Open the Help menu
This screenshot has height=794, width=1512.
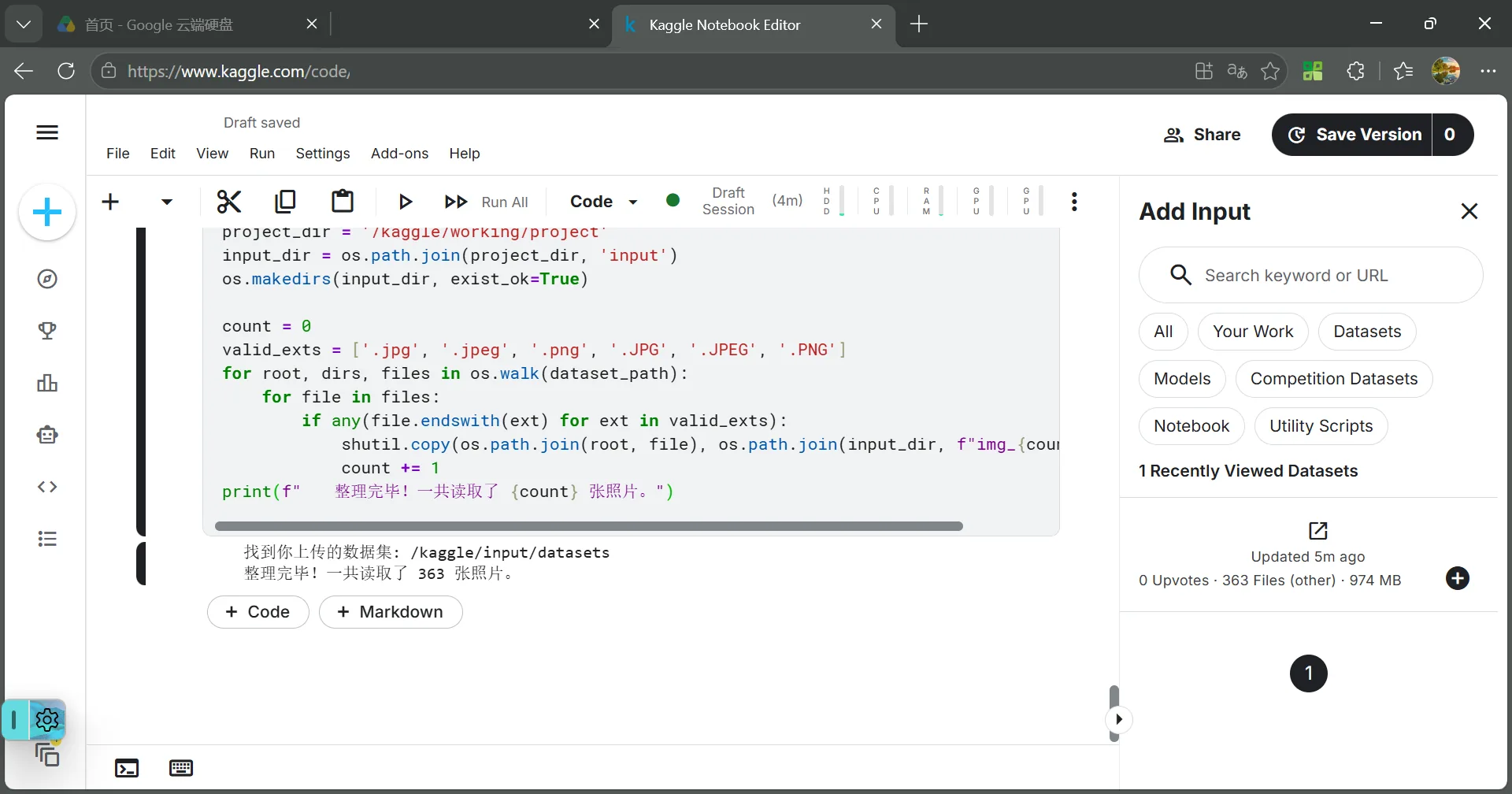[465, 154]
